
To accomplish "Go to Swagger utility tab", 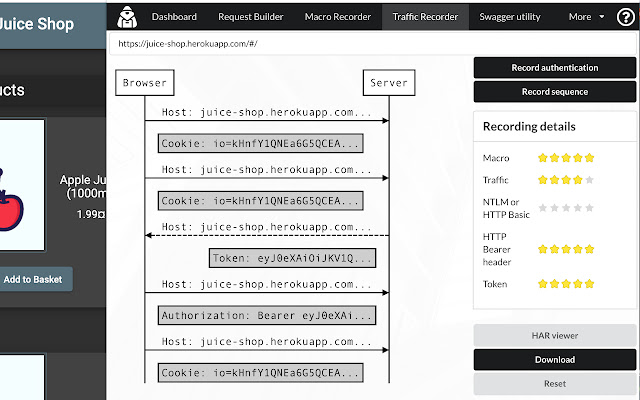I will (510, 17).
